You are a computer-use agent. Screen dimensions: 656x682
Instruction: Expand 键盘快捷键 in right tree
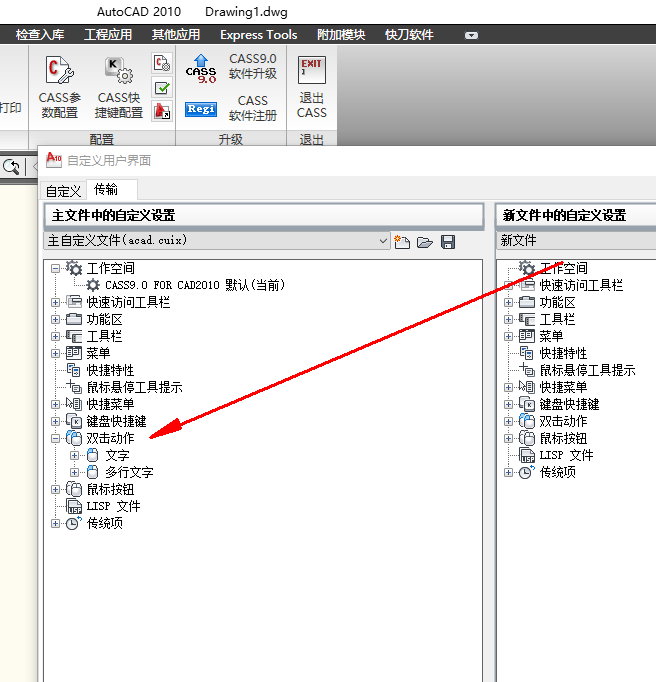[x=508, y=404]
